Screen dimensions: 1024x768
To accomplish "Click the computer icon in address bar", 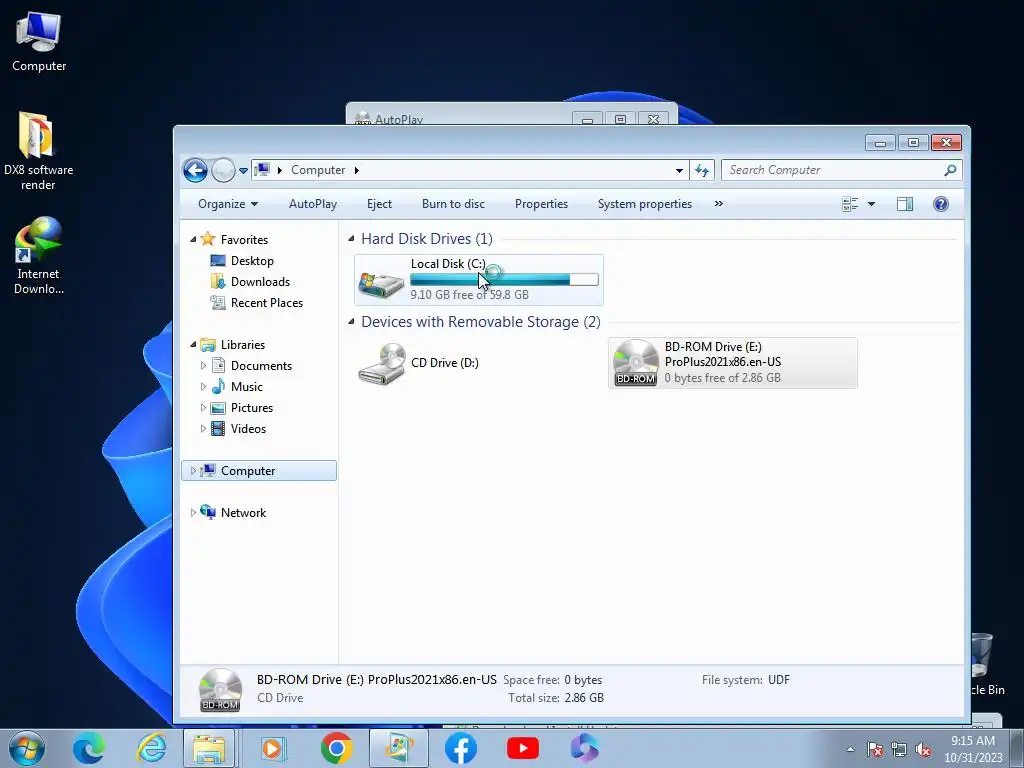I will pos(262,170).
